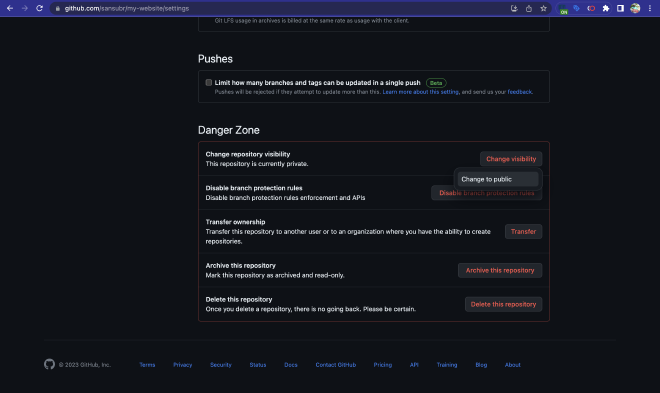
Task: Click the Beta label badge
Action: (x=436, y=83)
